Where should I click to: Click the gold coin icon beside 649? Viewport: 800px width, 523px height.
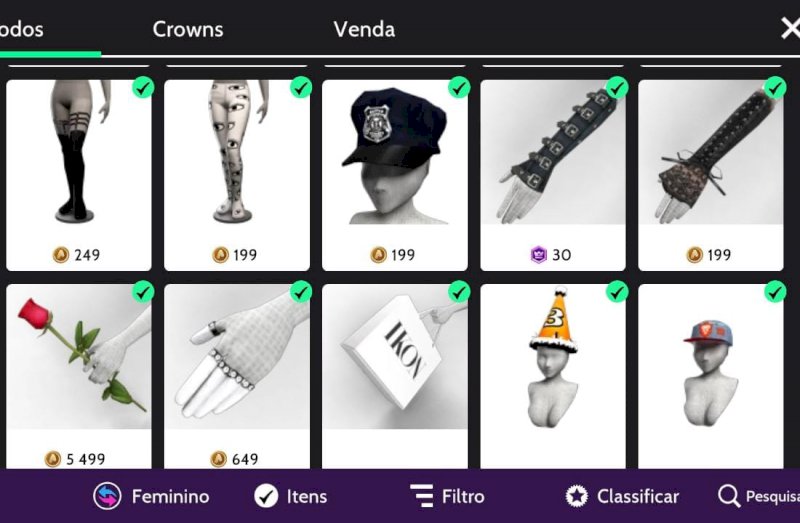[218, 459]
